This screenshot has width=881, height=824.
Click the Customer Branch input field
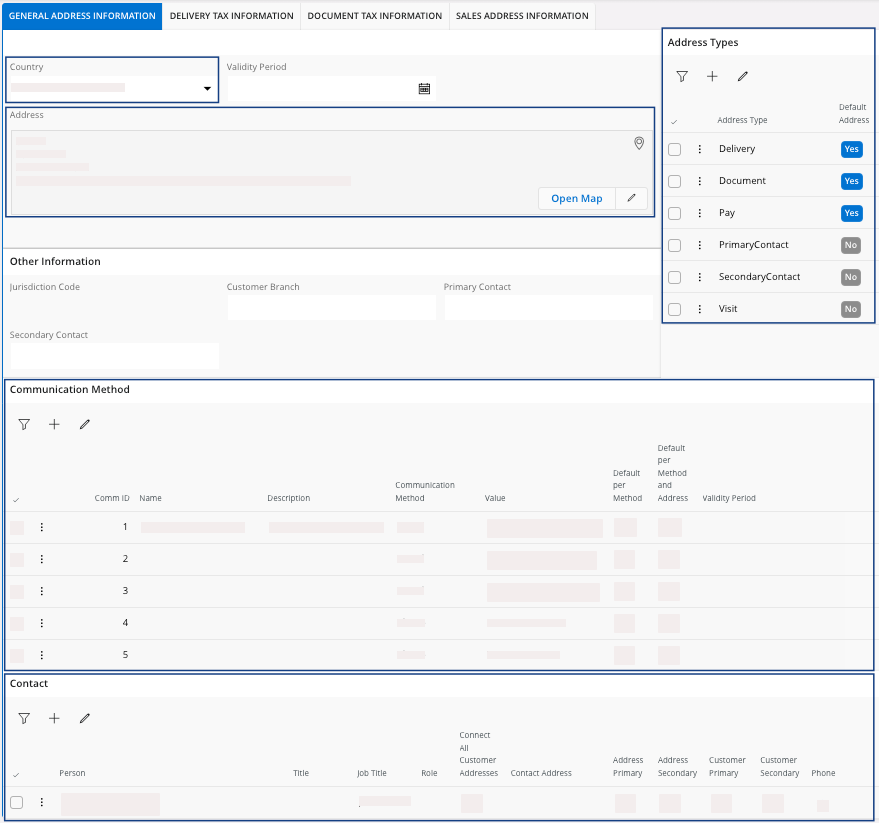[x=331, y=308]
